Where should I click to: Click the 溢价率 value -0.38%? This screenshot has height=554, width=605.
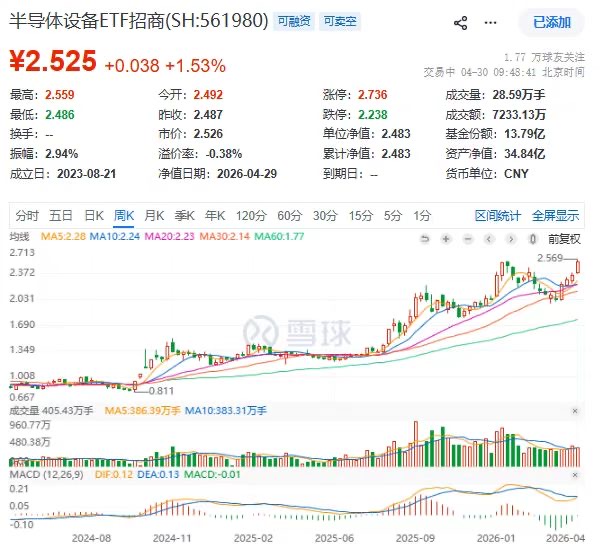pos(223,154)
